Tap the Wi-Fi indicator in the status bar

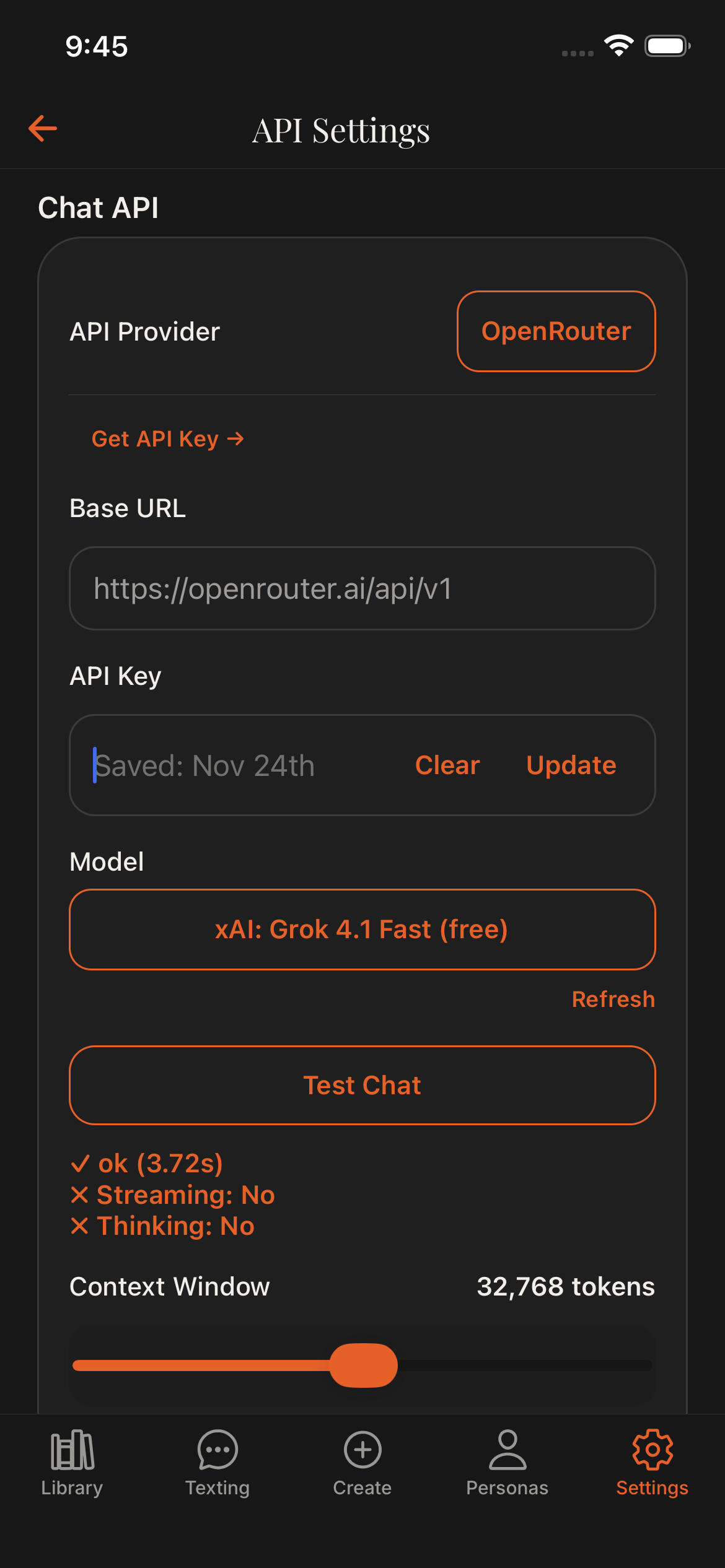click(x=619, y=45)
